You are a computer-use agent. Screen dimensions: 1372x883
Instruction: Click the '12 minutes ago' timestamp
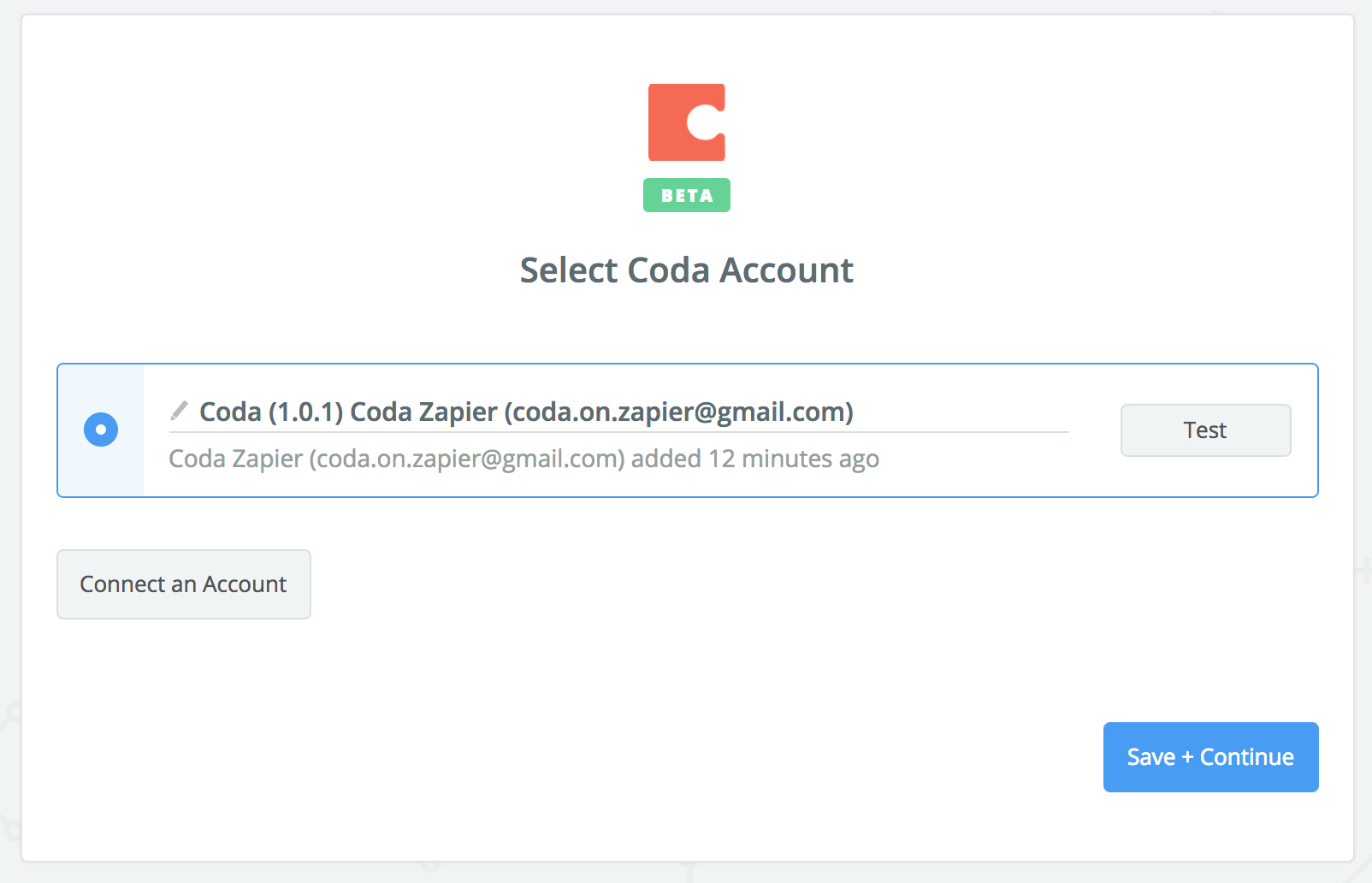coord(794,459)
